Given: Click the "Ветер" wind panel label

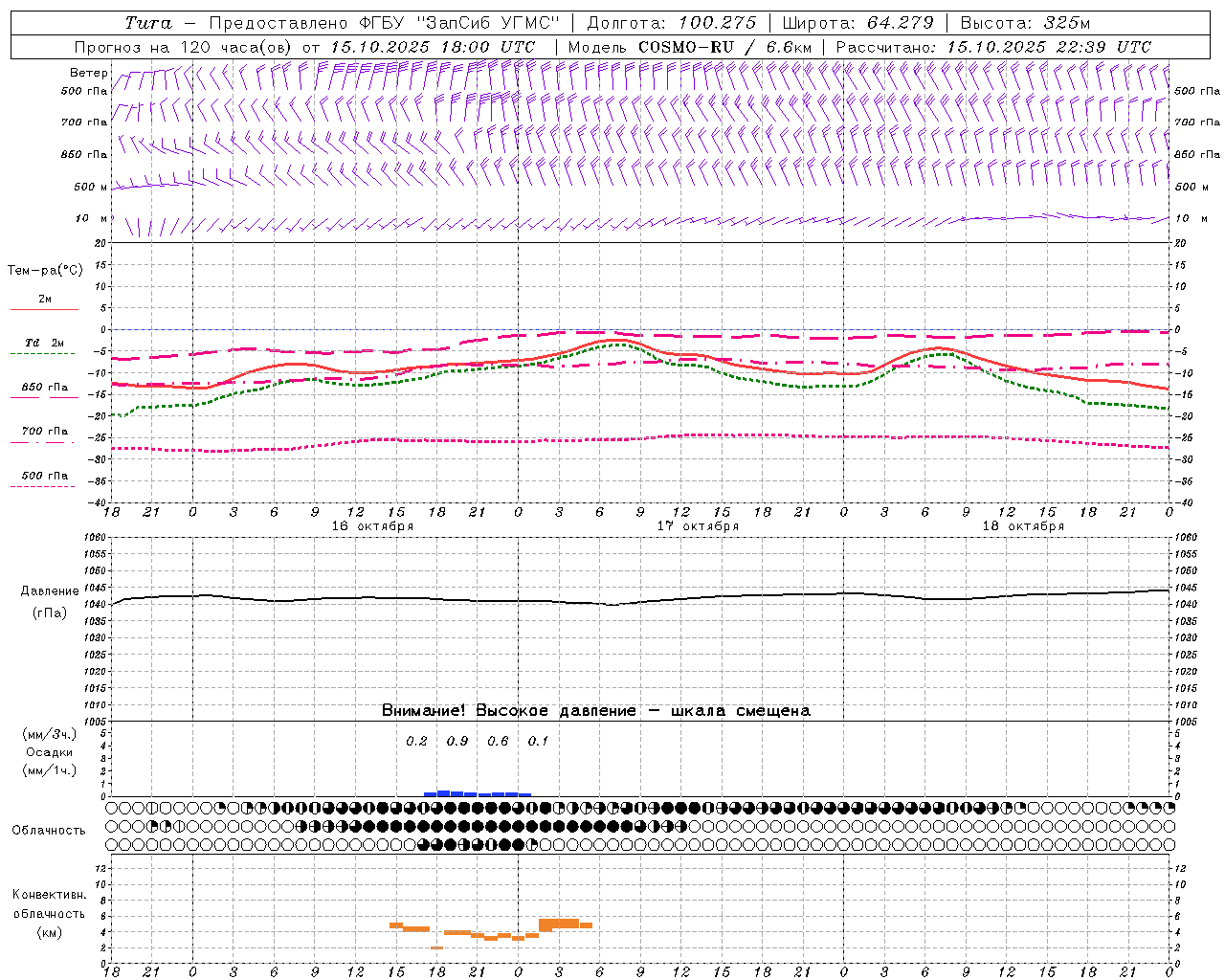Looking at the screenshot, I should (88, 73).
